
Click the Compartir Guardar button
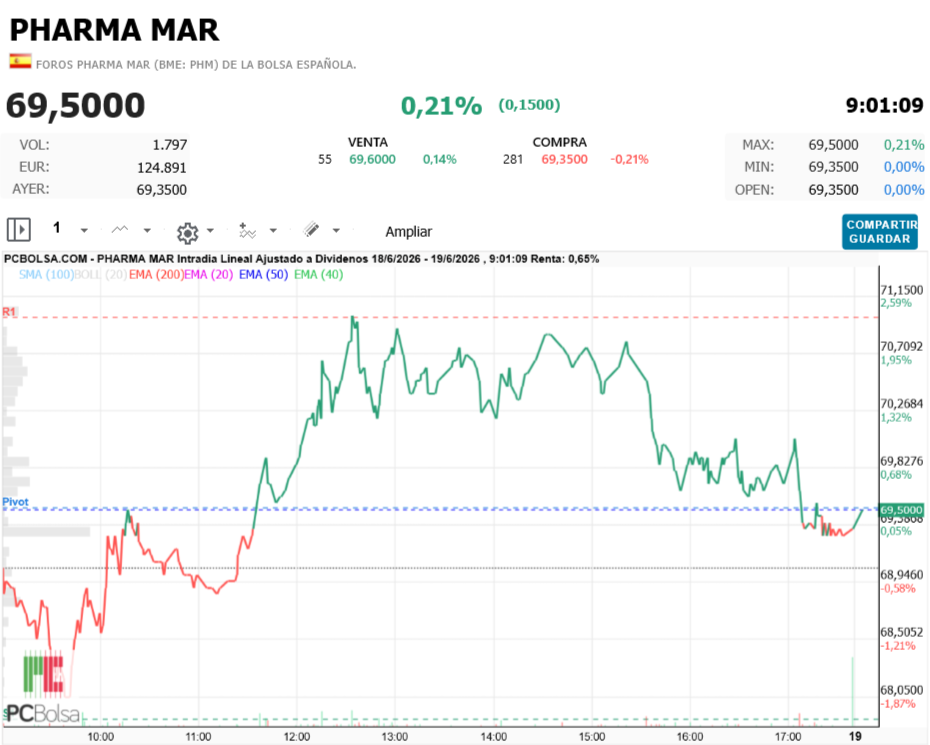tap(880, 231)
